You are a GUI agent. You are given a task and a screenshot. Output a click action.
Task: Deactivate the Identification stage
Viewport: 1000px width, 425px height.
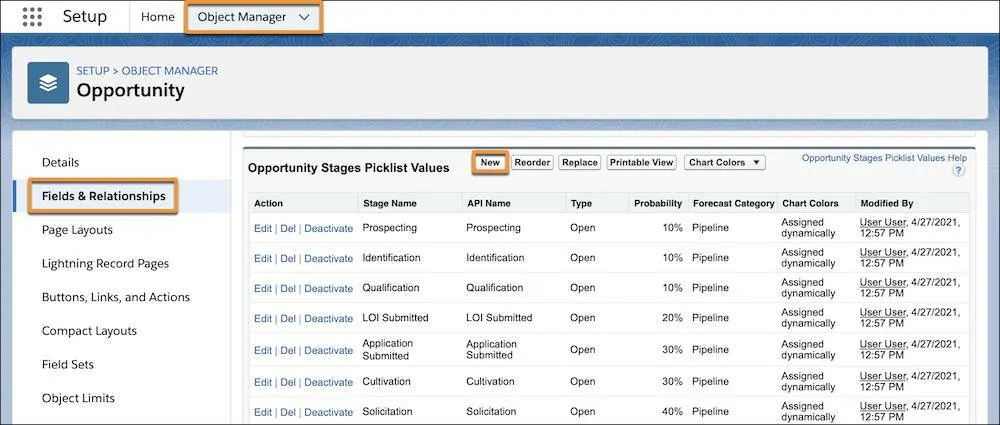328,258
